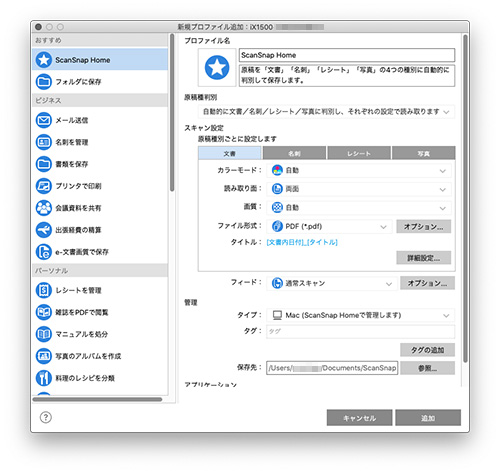This screenshot has height=473, width=500.
Task: Open the カラーモード dropdown
Action: point(359,170)
